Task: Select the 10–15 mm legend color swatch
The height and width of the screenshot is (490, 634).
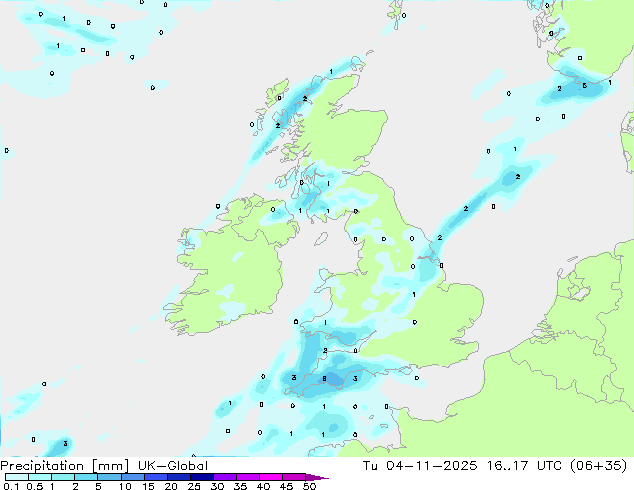Action: (x=133, y=477)
